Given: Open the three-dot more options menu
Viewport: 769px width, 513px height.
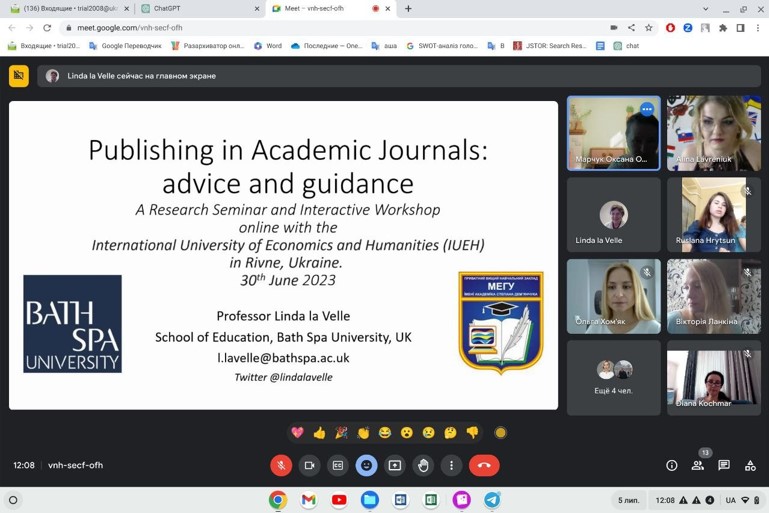Looking at the screenshot, I should pyautogui.click(x=452, y=465).
